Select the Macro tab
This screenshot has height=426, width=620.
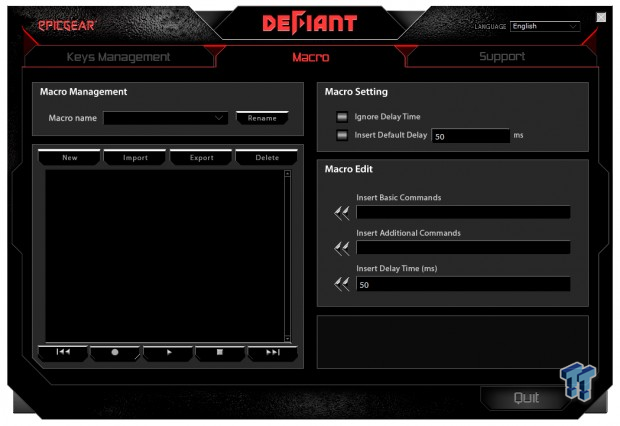pyautogui.click(x=311, y=57)
